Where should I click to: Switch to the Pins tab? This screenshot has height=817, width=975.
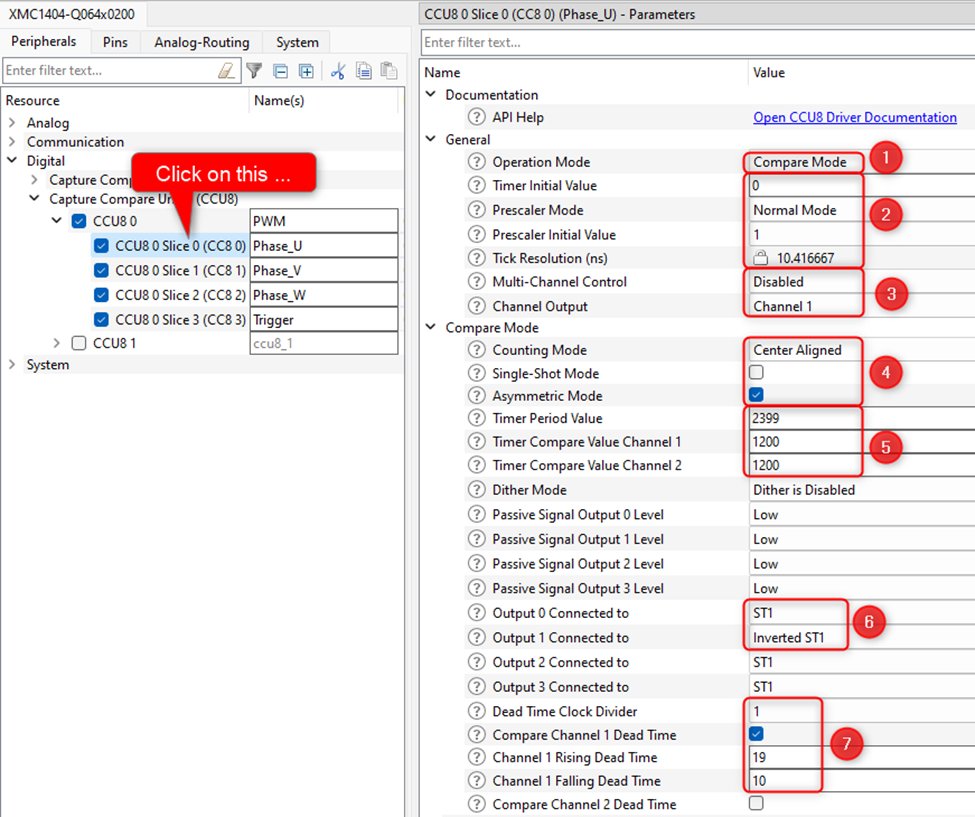[x=115, y=42]
